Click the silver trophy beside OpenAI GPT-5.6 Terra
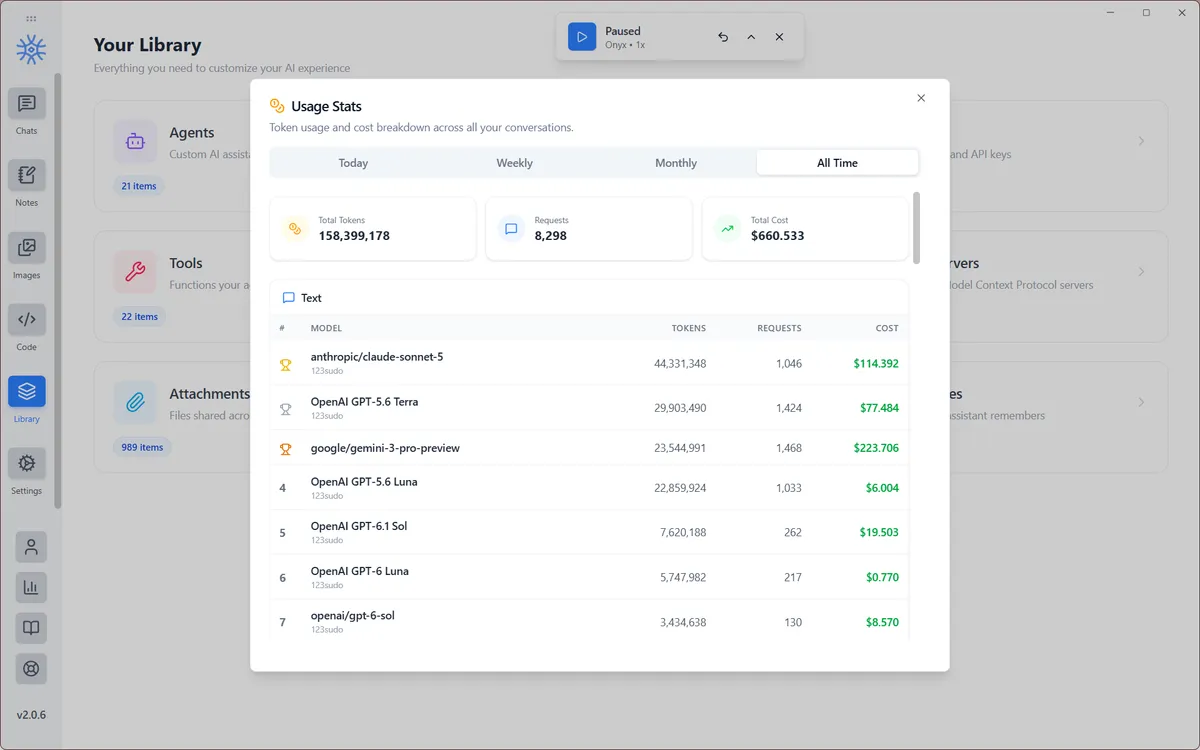Image resolution: width=1200 pixels, height=750 pixels. click(x=285, y=409)
